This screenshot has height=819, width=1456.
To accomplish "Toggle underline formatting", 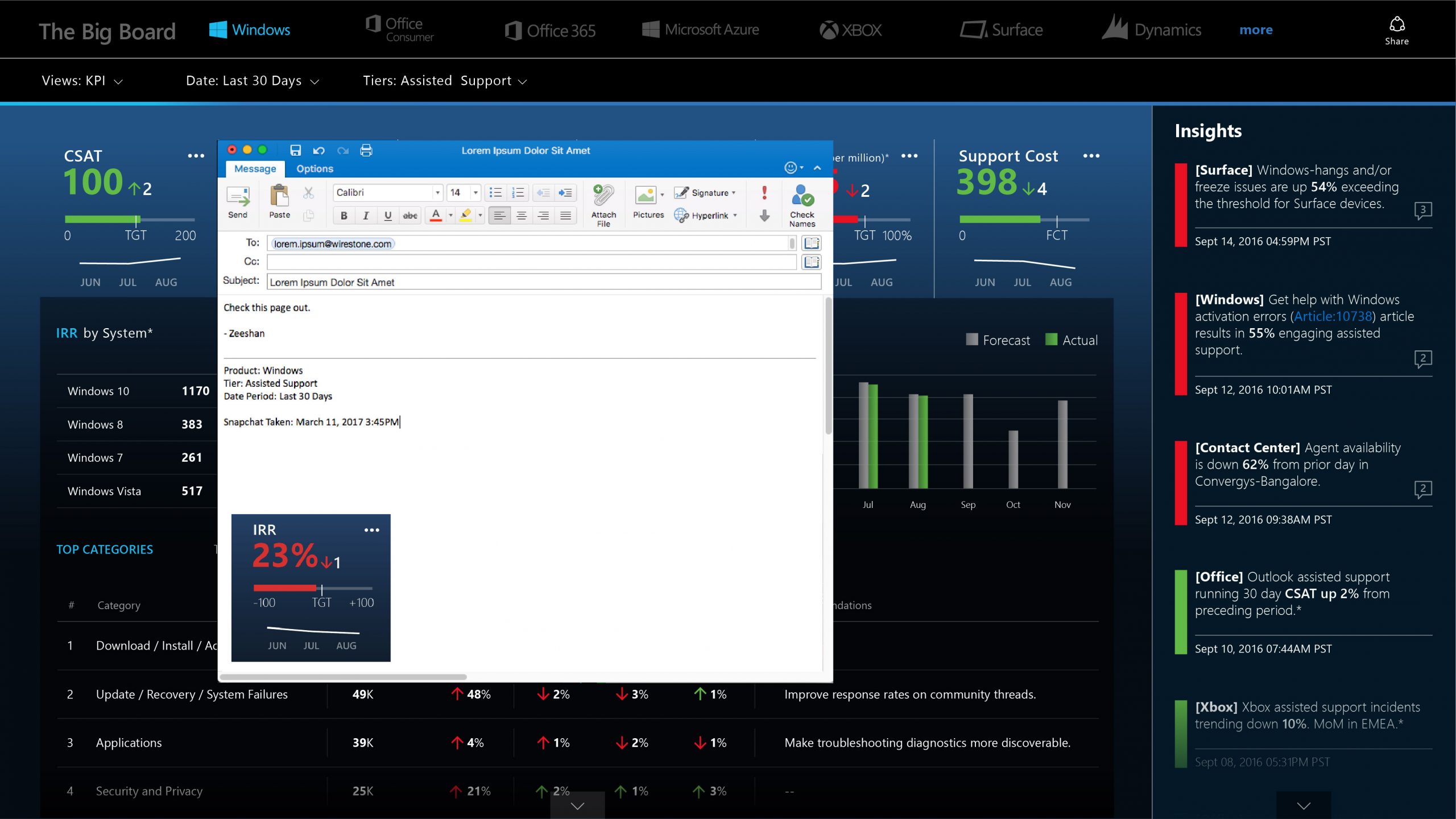I will point(388,216).
